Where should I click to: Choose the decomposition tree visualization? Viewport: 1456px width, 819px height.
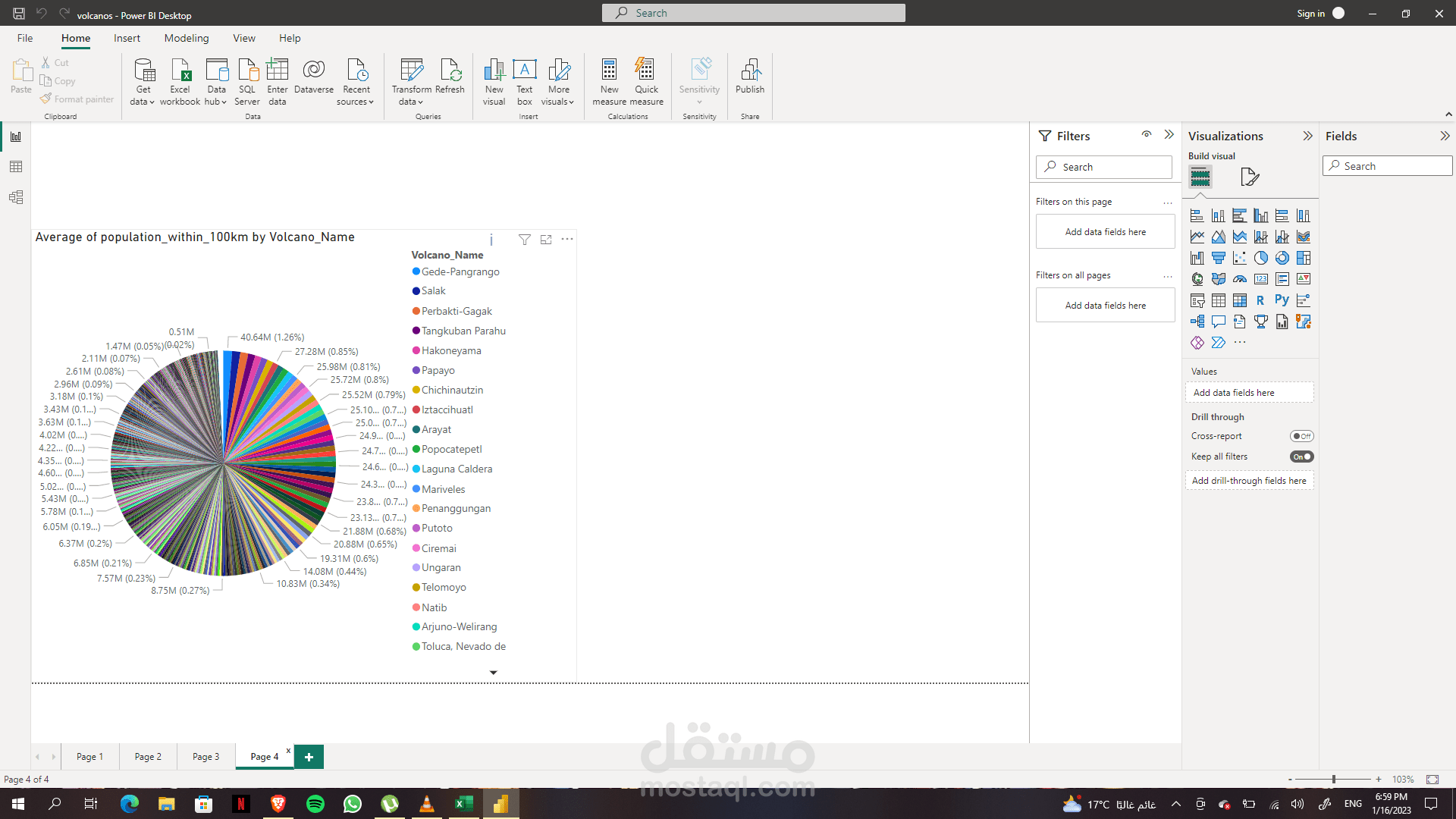(x=1197, y=322)
